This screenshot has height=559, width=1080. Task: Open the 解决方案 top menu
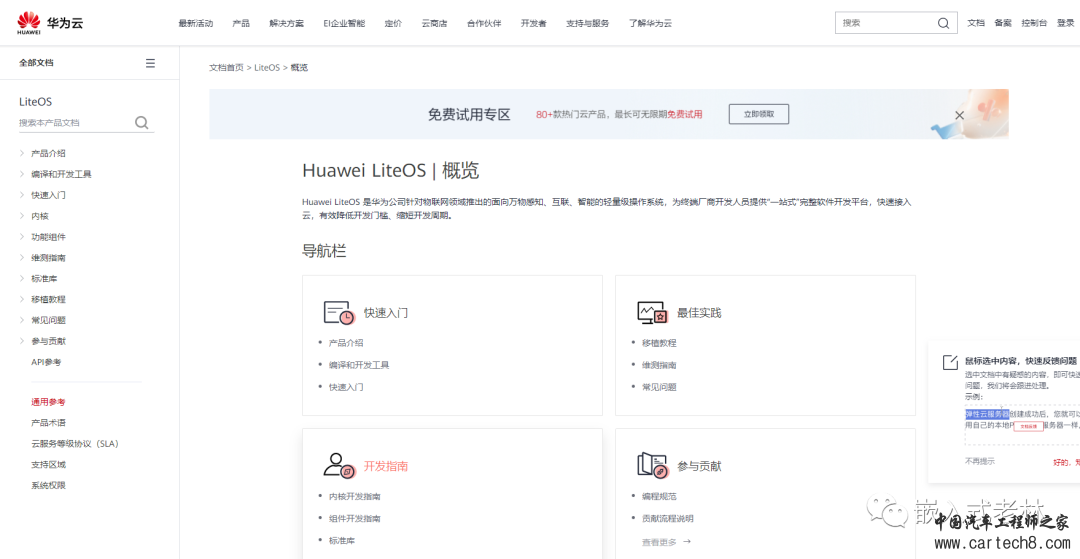coord(287,23)
